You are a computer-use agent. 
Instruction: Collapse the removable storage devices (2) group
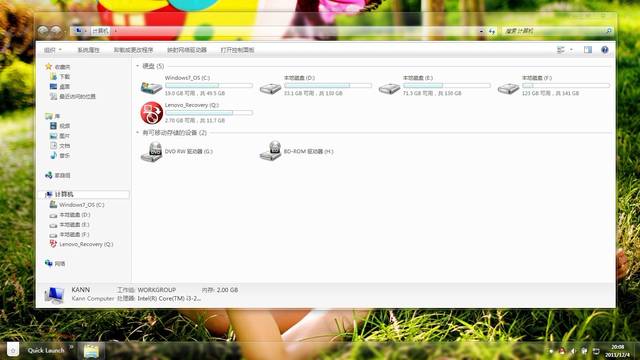138,133
